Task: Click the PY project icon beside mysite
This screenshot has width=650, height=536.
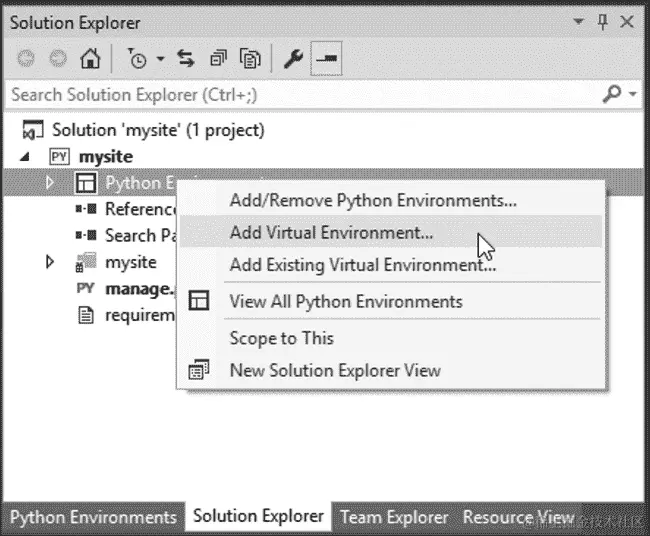Action: pos(59,157)
